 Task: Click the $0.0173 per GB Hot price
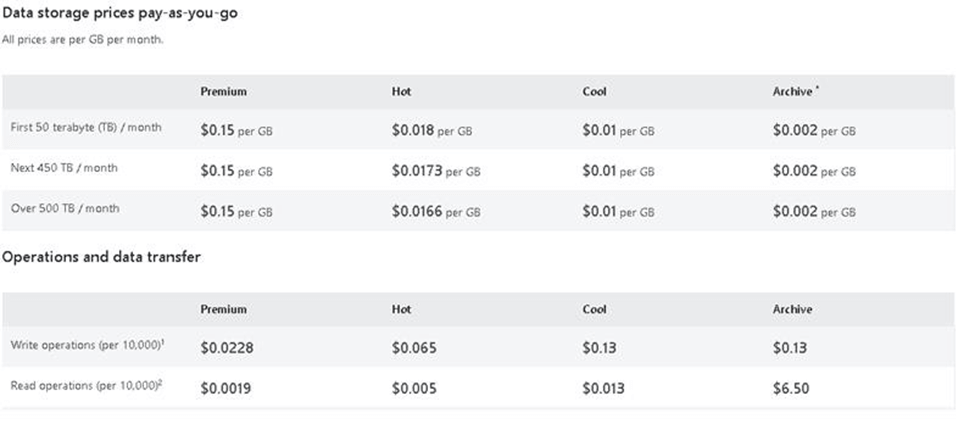click(436, 171)
